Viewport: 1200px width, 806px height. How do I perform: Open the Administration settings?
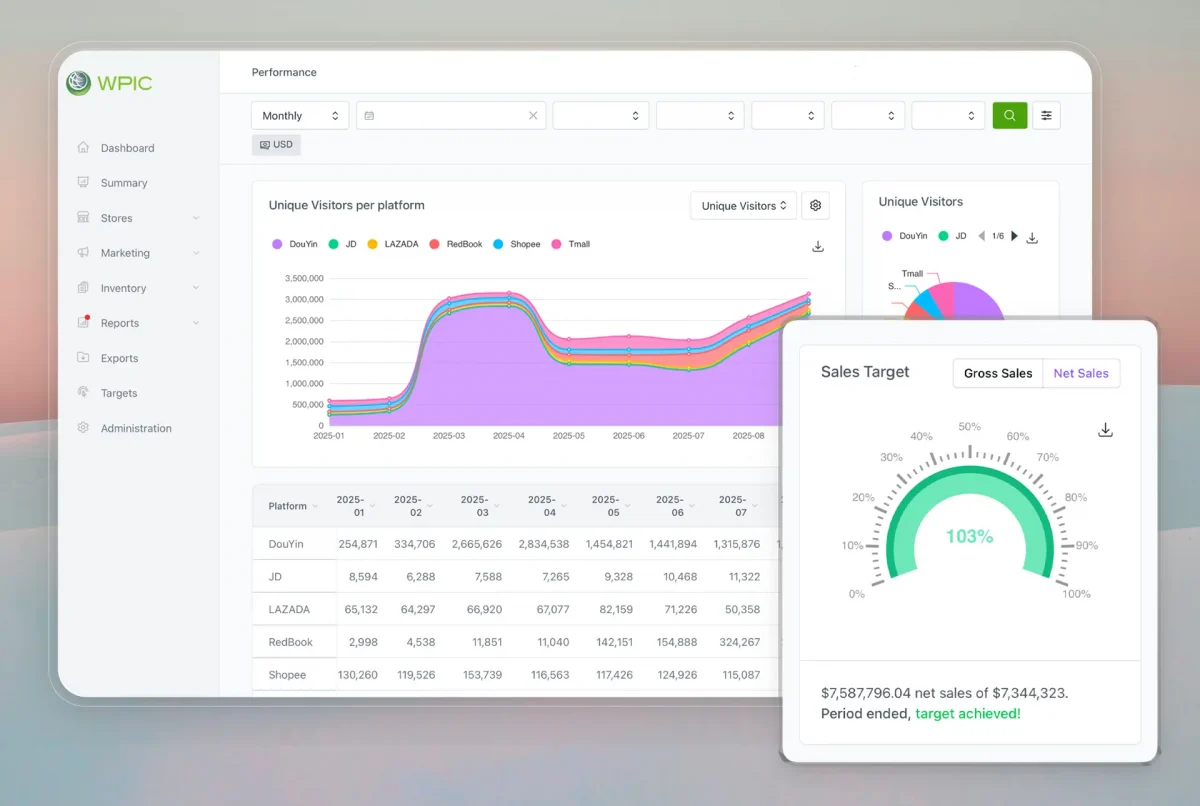click(x=136, y=427)
